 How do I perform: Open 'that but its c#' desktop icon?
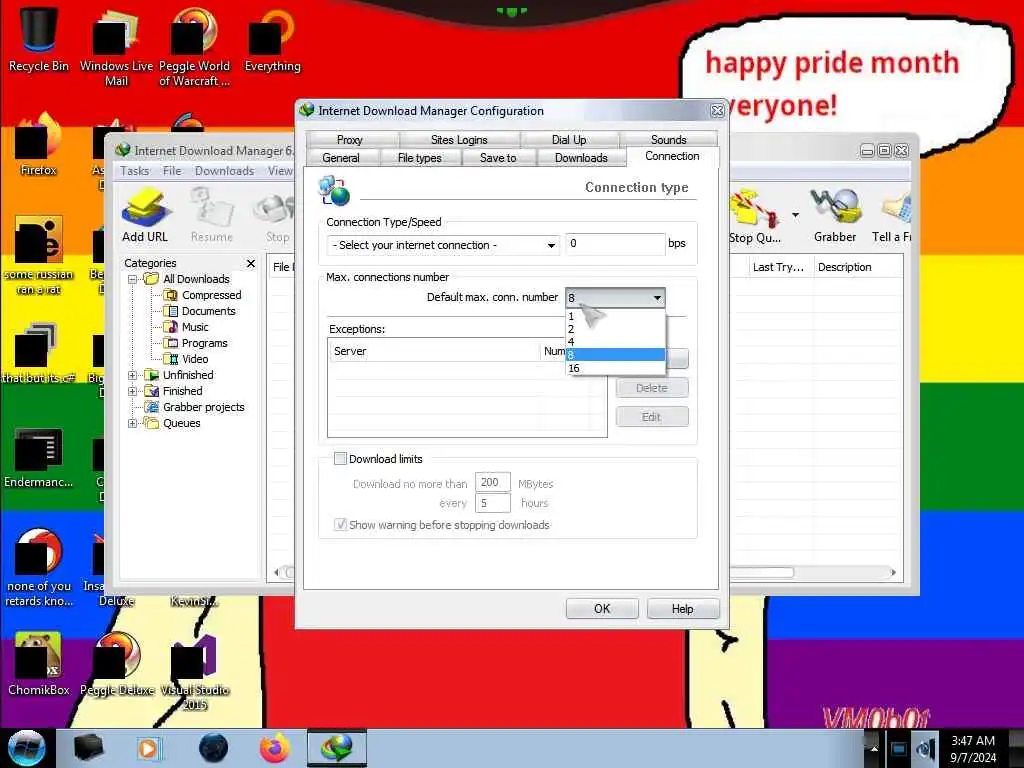pyautogui.click(x=39, y=353)
